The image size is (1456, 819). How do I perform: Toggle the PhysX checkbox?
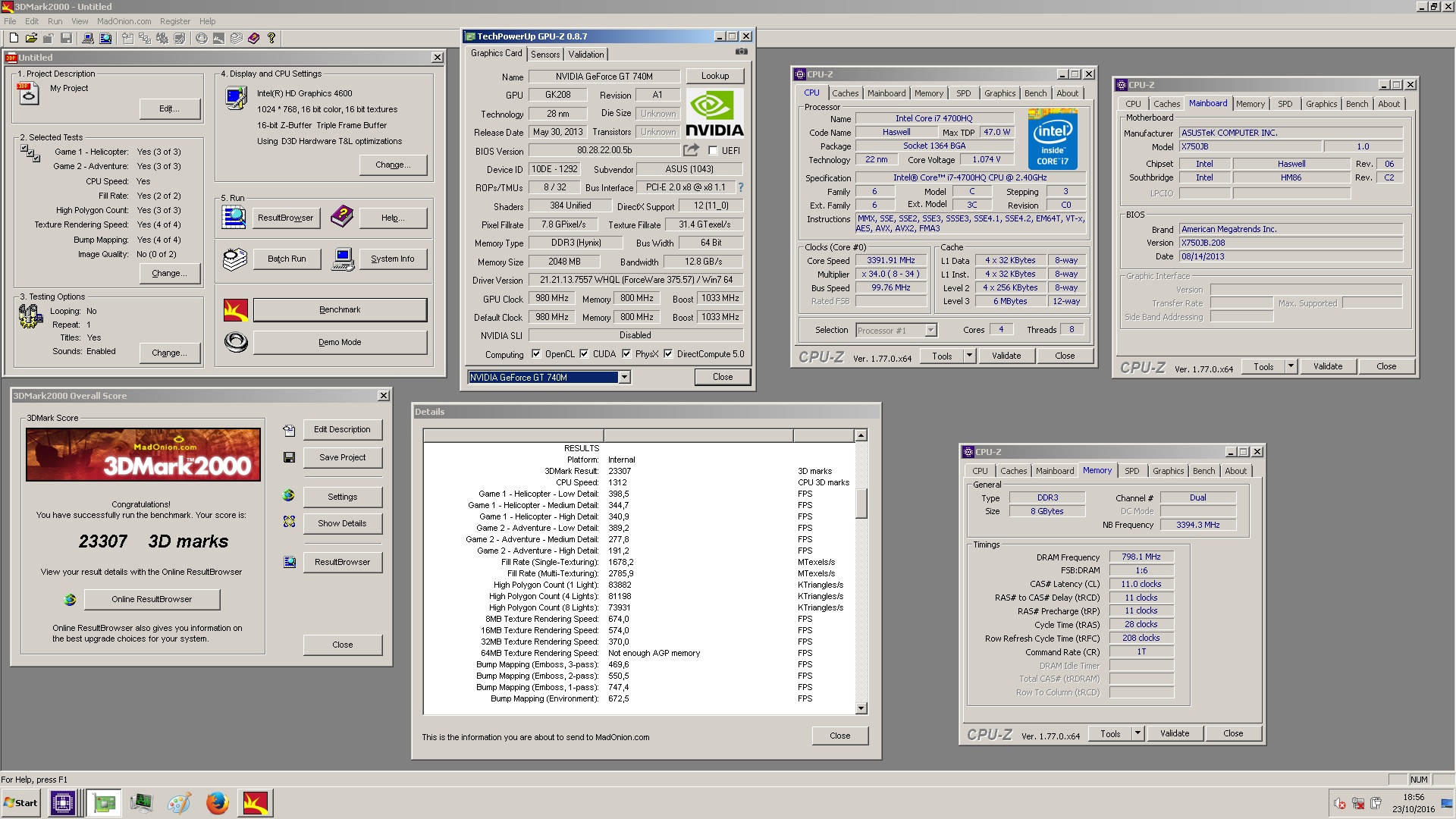(626, 353)
